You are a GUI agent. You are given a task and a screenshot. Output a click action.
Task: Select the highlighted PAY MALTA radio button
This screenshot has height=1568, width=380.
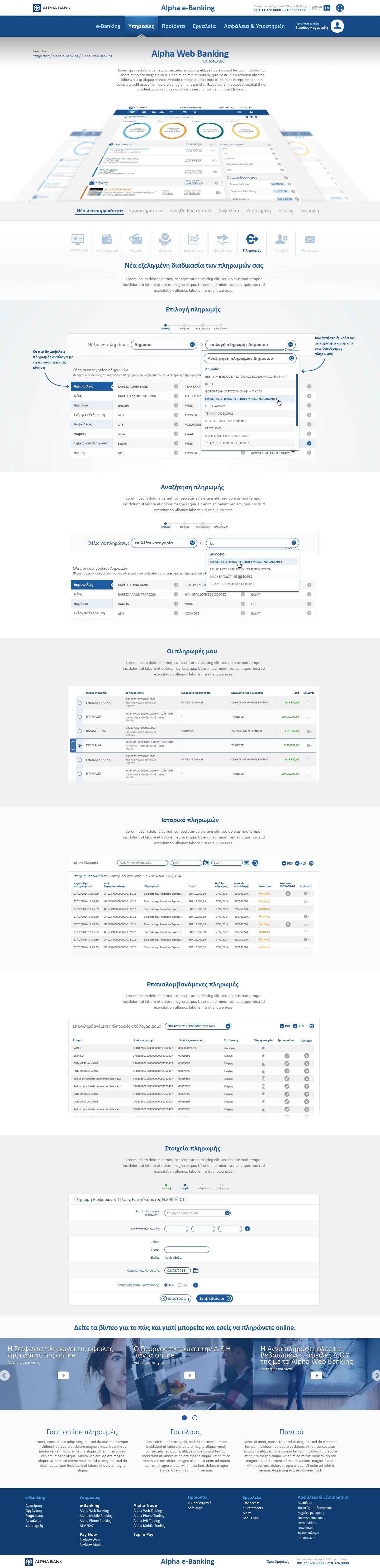tap(80, 746)
